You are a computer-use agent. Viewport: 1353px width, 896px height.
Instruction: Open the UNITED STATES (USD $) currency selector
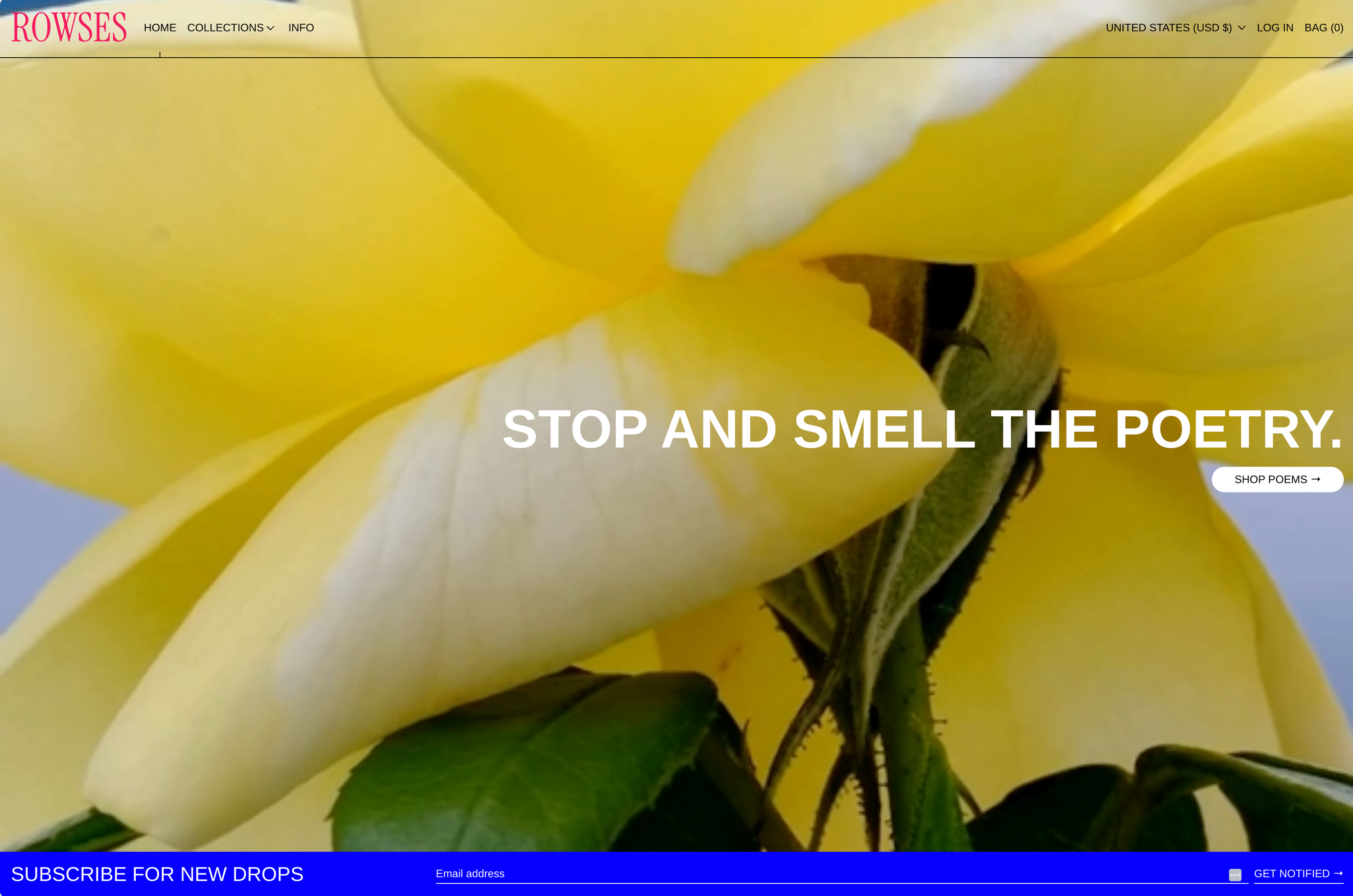[1169, 28]
